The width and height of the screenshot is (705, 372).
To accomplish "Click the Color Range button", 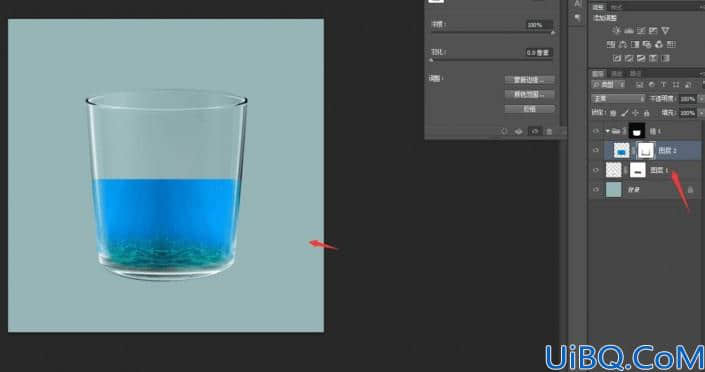I will click(529, 94).
